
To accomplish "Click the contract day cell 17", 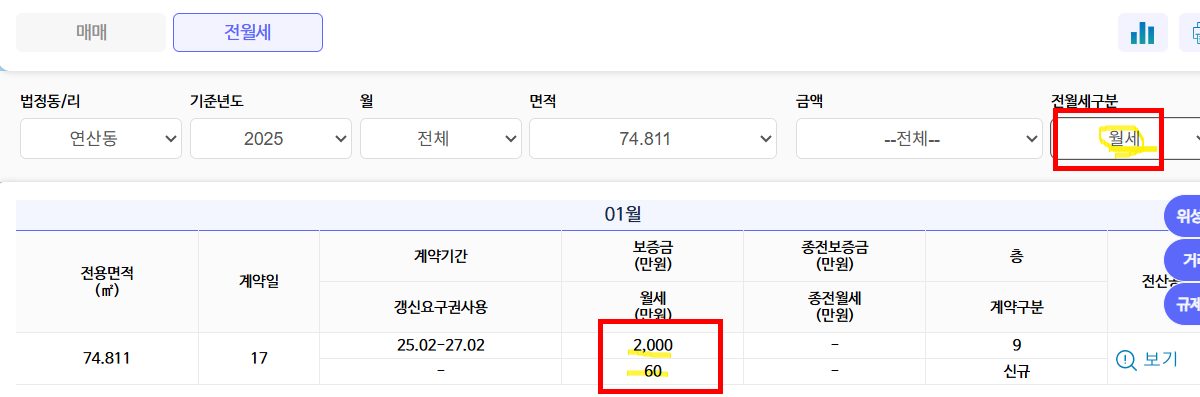I will (x=259, y=359).
